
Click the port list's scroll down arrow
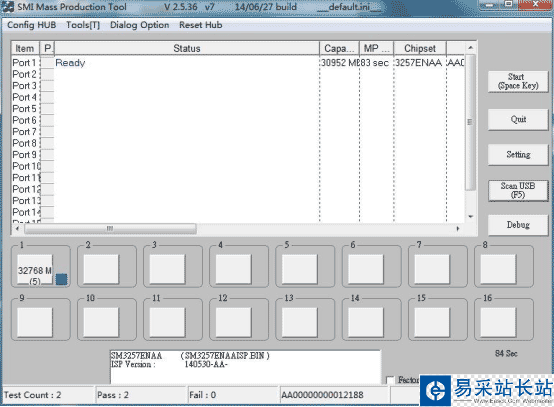pyautogui.click(x=471, y=217)
